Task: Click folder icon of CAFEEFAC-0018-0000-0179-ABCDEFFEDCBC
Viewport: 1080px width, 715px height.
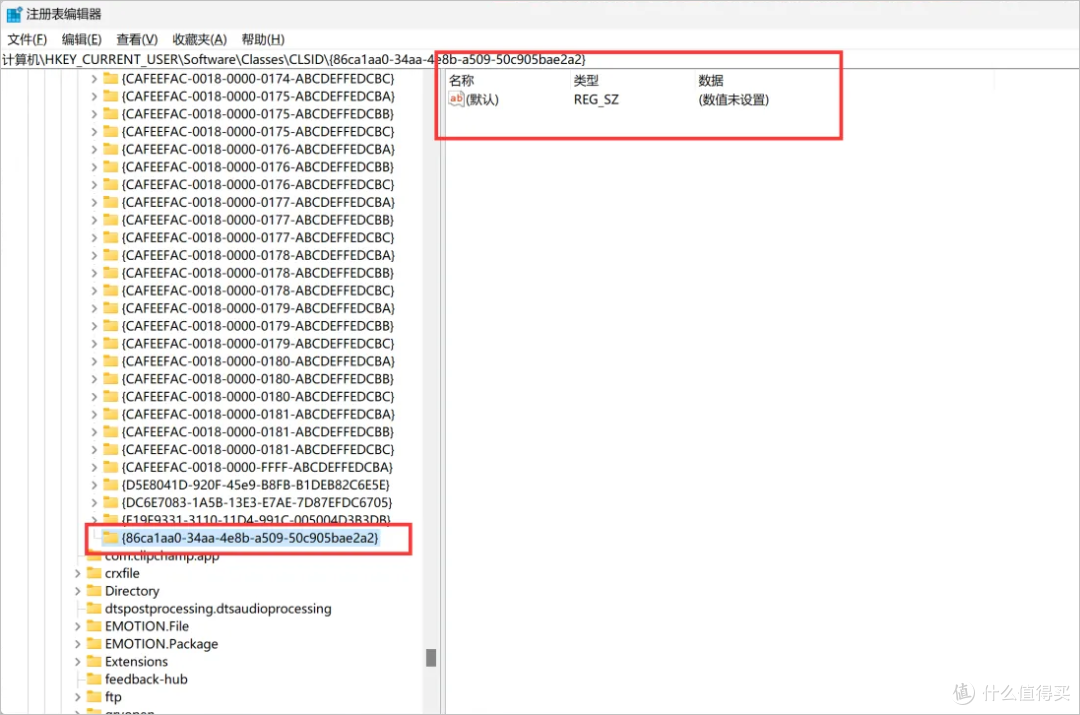Action: point(110,343)
